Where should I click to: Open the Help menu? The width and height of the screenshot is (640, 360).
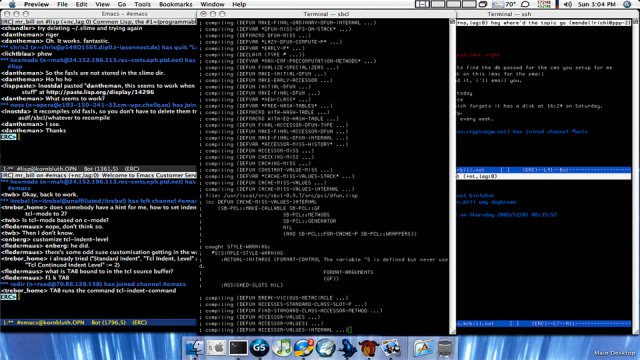[x=239, y=4]
